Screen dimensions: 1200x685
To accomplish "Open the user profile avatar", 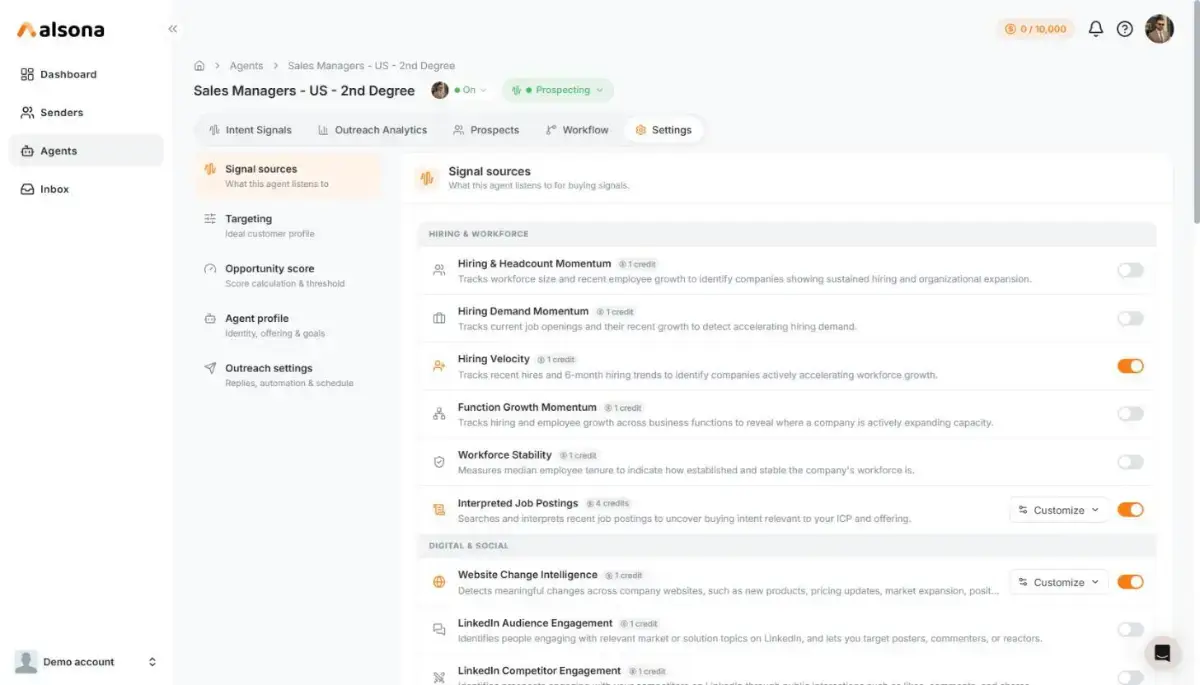I will pos(1159,29).
